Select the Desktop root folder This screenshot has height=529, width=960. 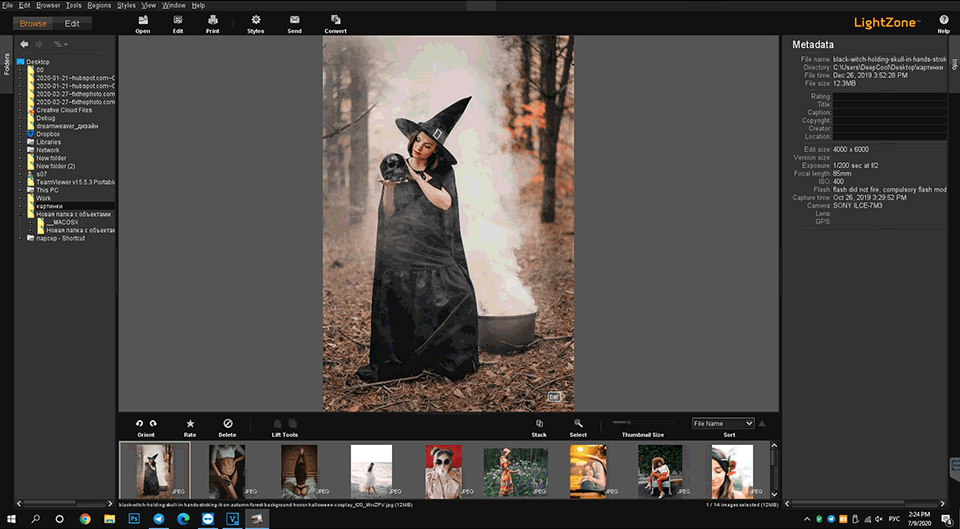[x=37, y=62]
